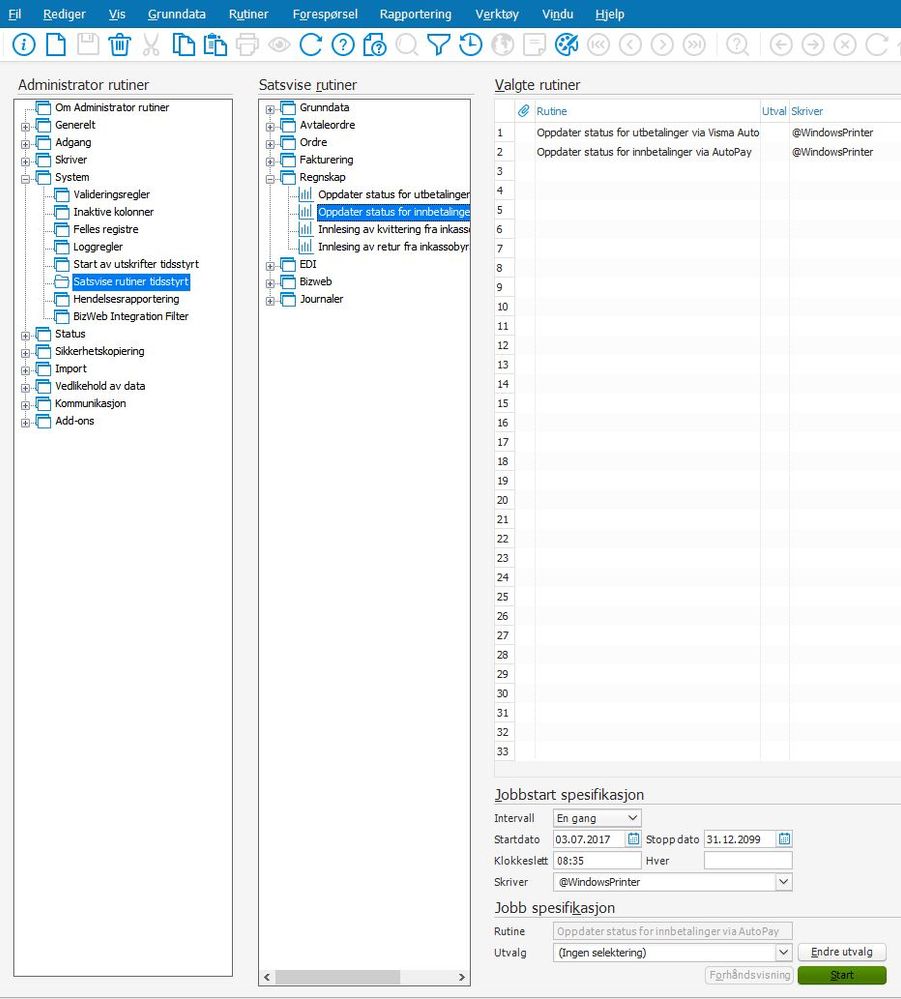Click the trash can delete icon
901x999 pixels.
(119, 45)
